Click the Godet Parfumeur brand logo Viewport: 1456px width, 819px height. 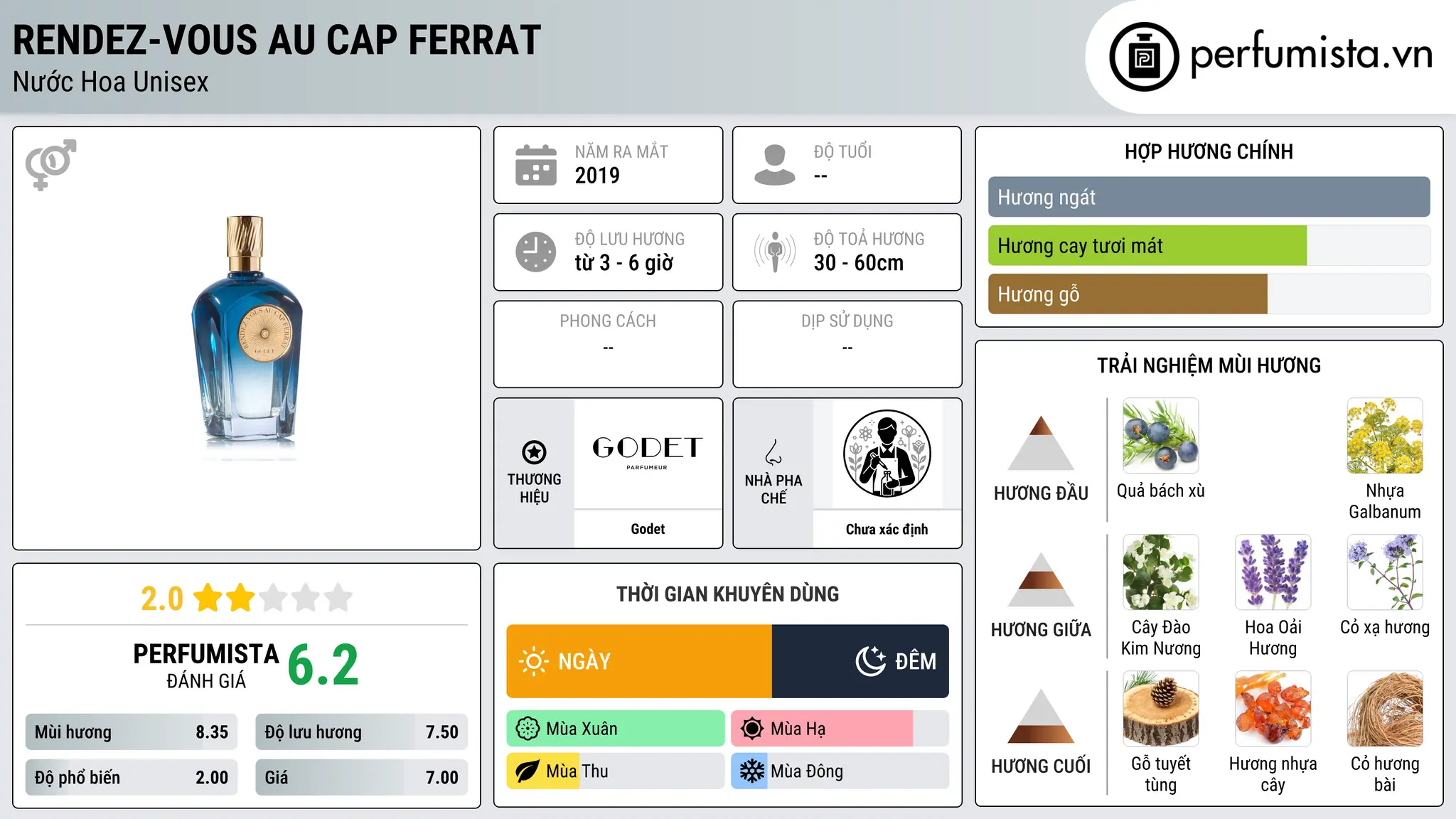tap(648, 452)
